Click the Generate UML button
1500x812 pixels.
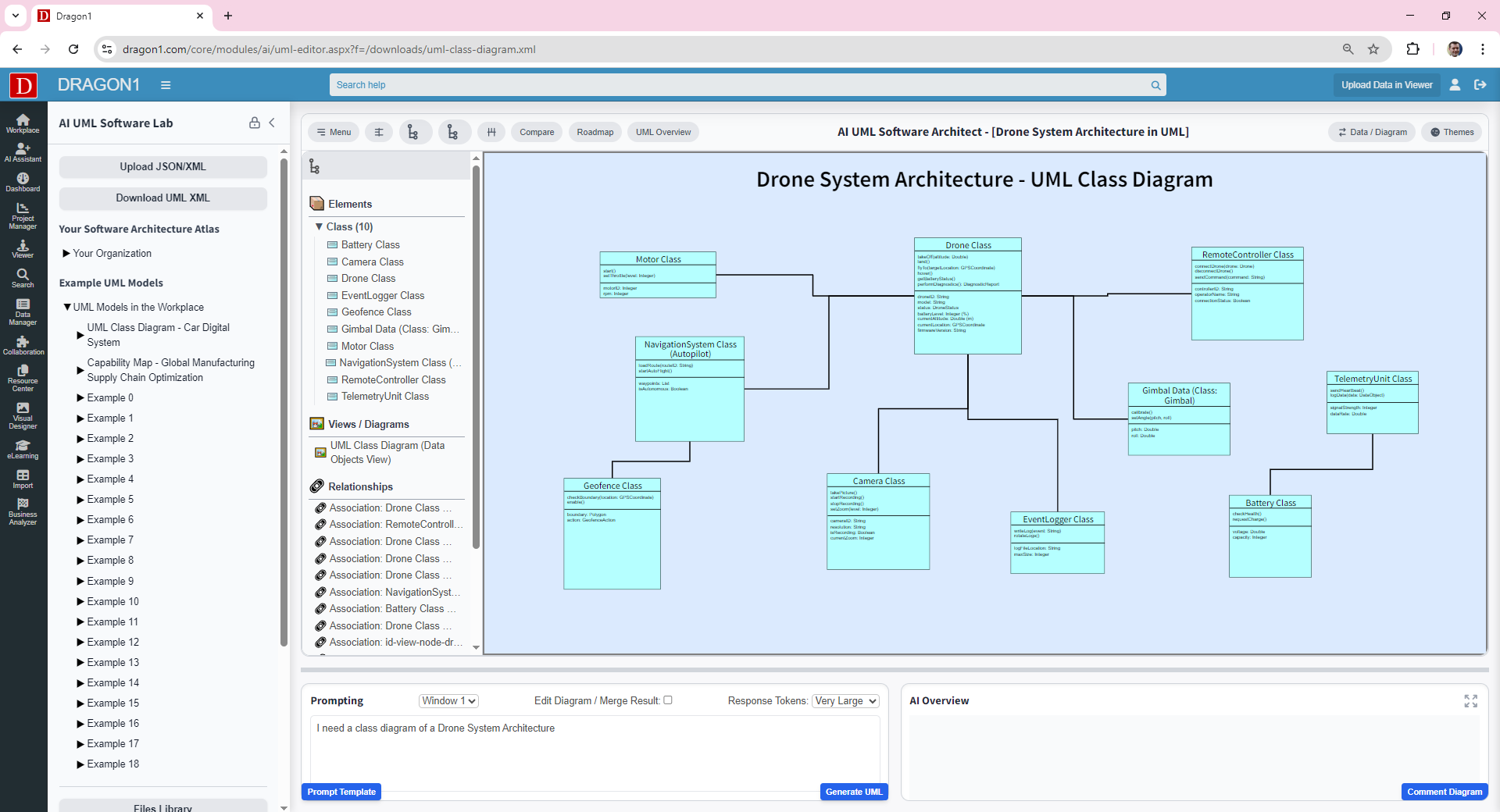click(x=853, y=791)
